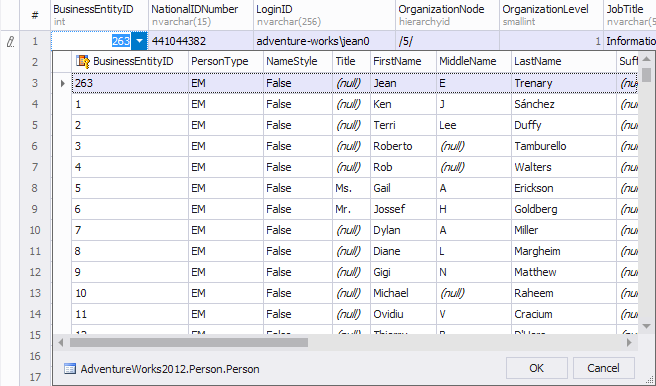Viewport: 656px width, 386px height.
Task: Click the first name Diane cell
Action: (403, 251)
